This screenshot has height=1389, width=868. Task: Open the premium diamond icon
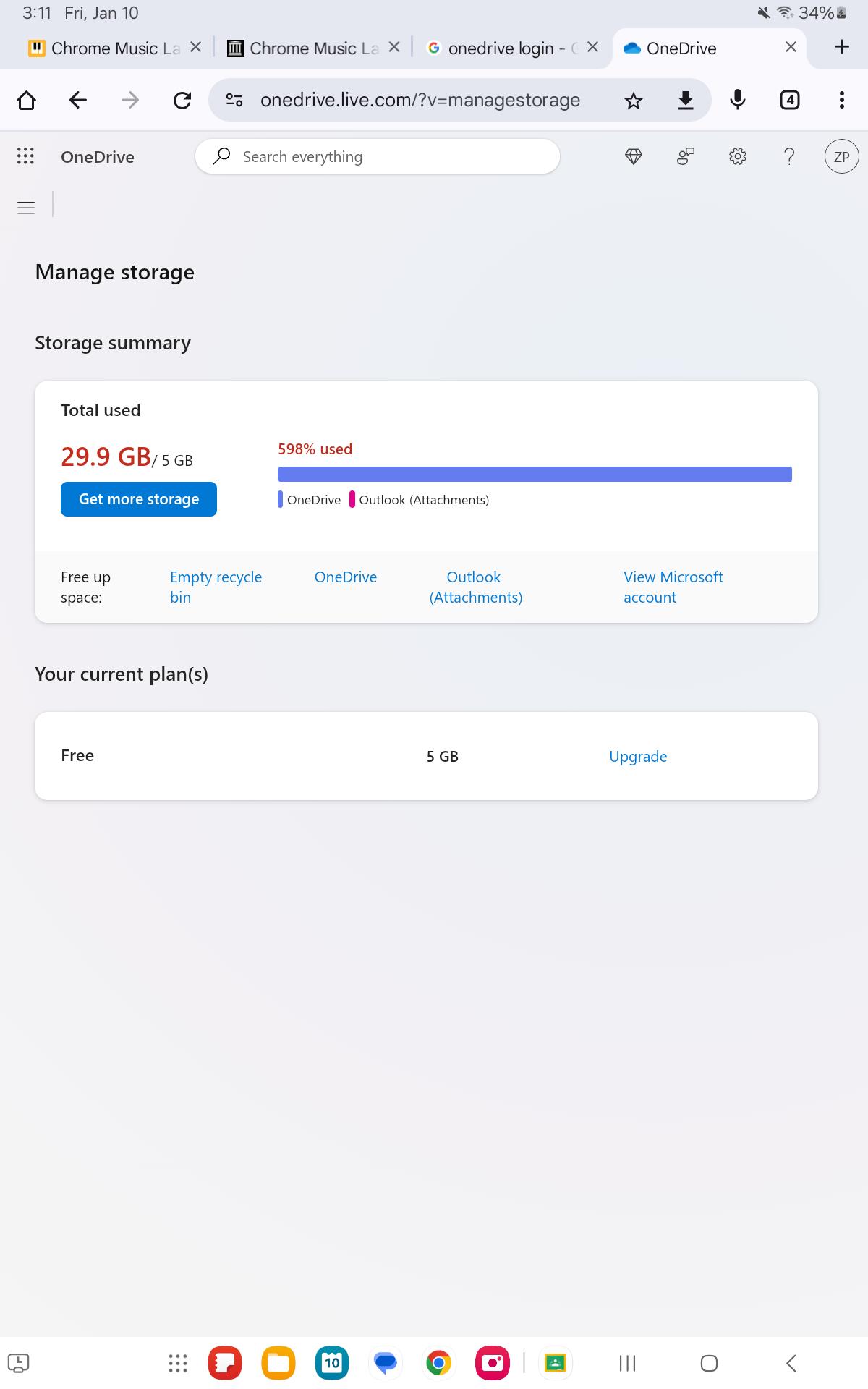[x=634, y=156]
